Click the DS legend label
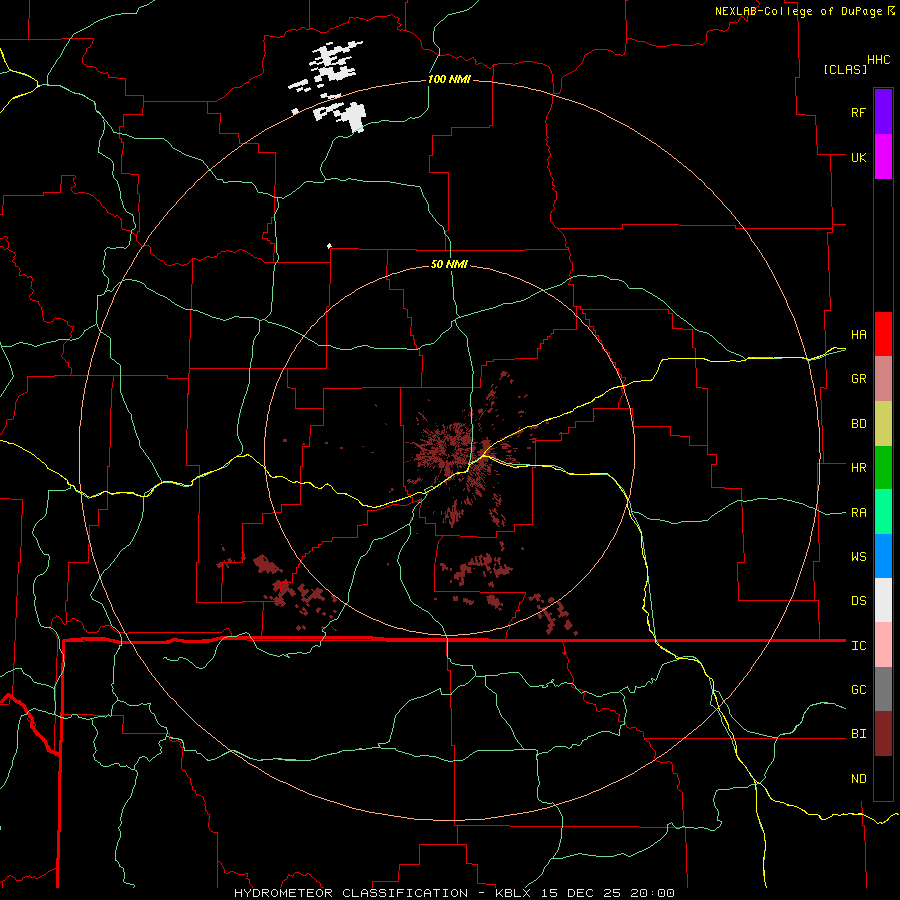The width and height of the screenshot is (900, 900). 858,600
